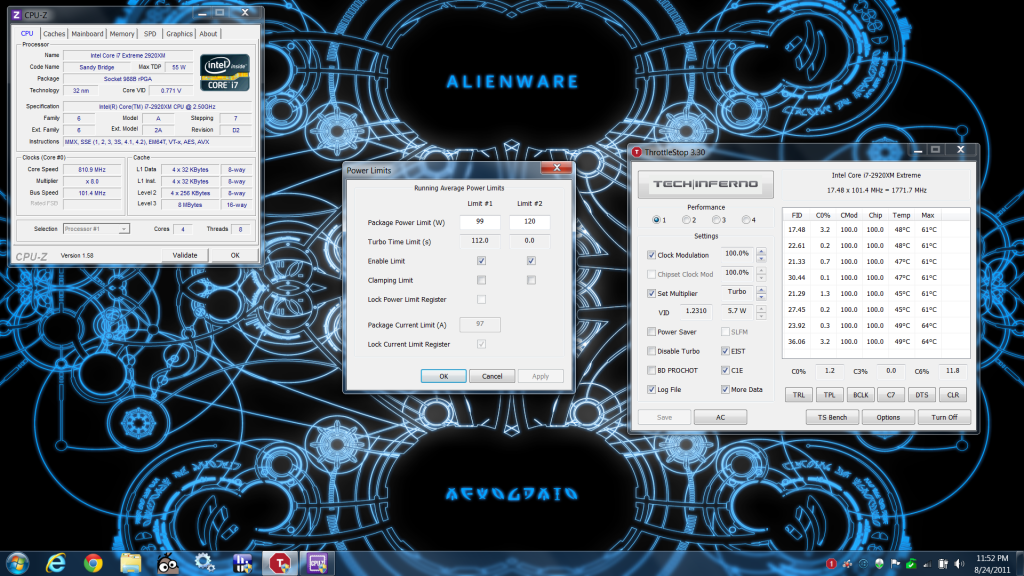Enable BD PROCHOT checkbox
The height and width of the screenshot is (576, 1024).
click(x=651, y=370)
